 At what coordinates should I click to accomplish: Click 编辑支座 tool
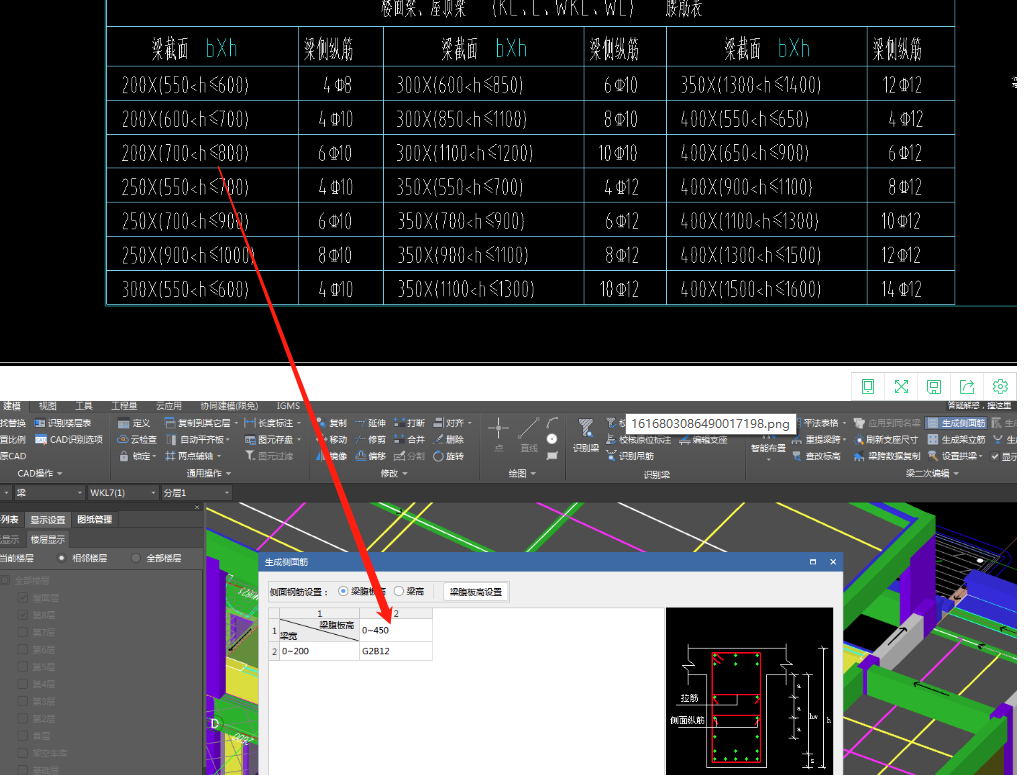click(703, 439)
